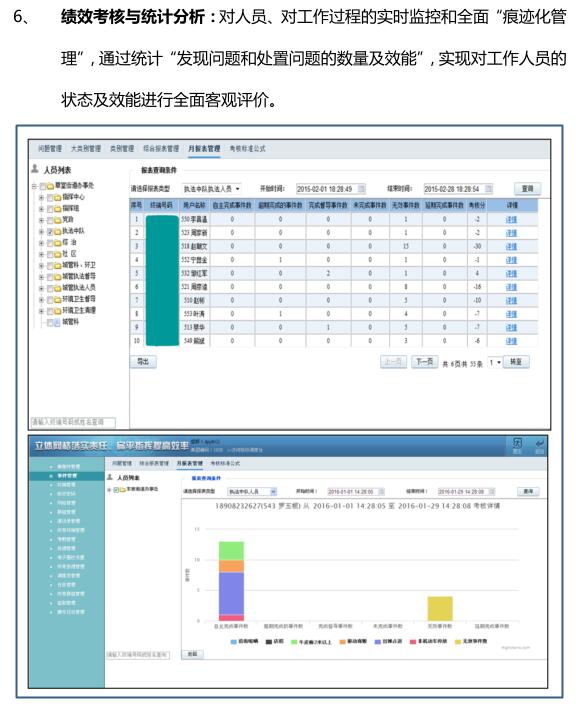Open 详情 link for first table row

coord(511,219)
